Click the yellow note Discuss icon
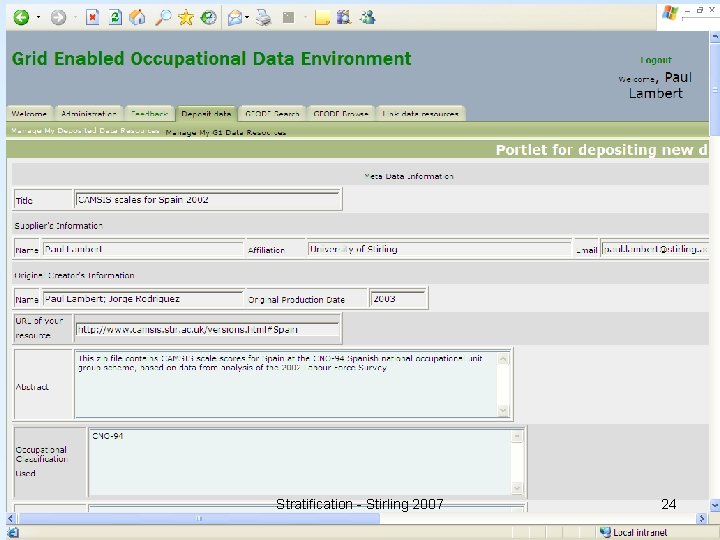Image resolution: width=720 pixels, height=540 pixels. 322,18
